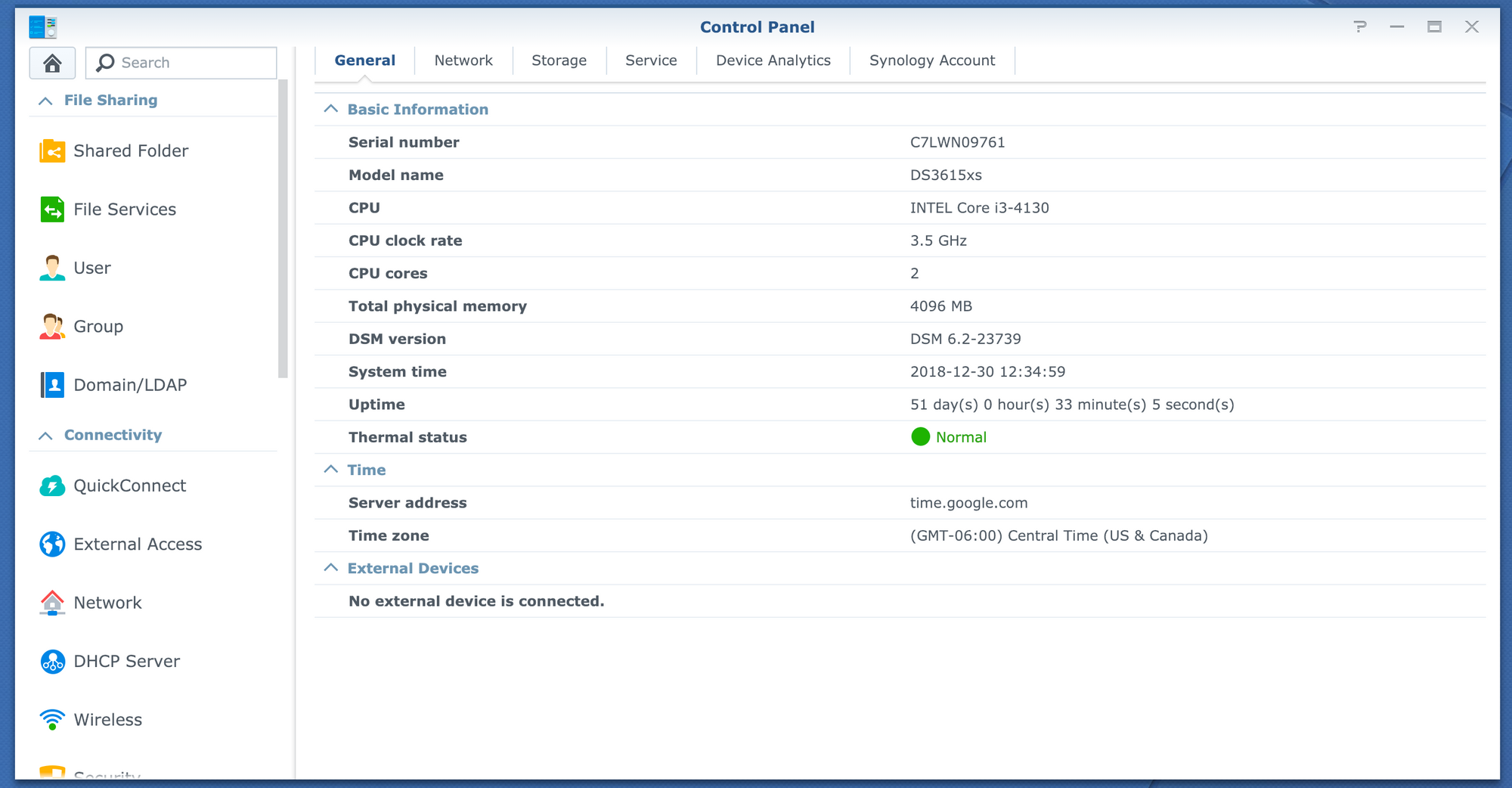1512x788 pixels.
Task: Switch to the General tab
Action: pyautogui.click(x=365, y=60)
